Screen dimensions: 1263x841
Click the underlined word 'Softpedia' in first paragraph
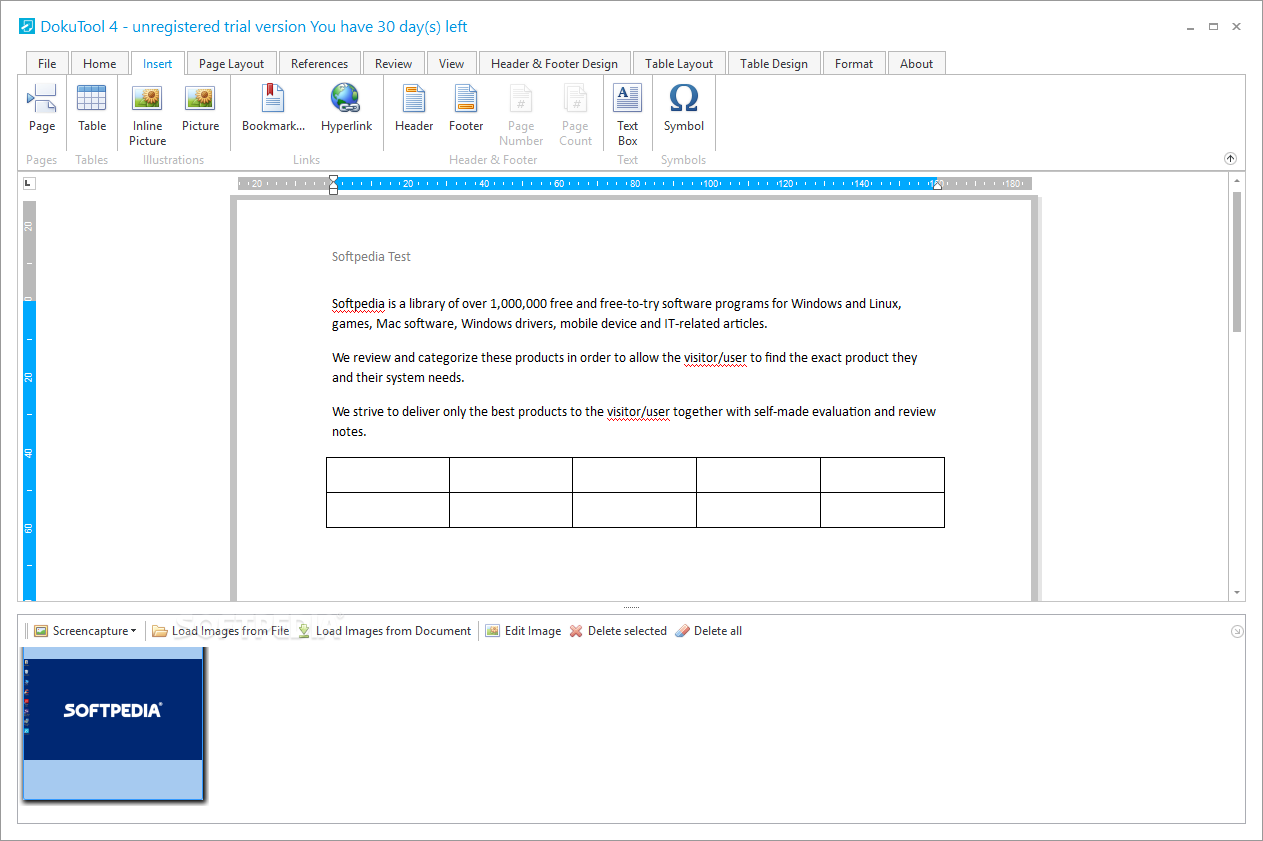pos(358,304)
